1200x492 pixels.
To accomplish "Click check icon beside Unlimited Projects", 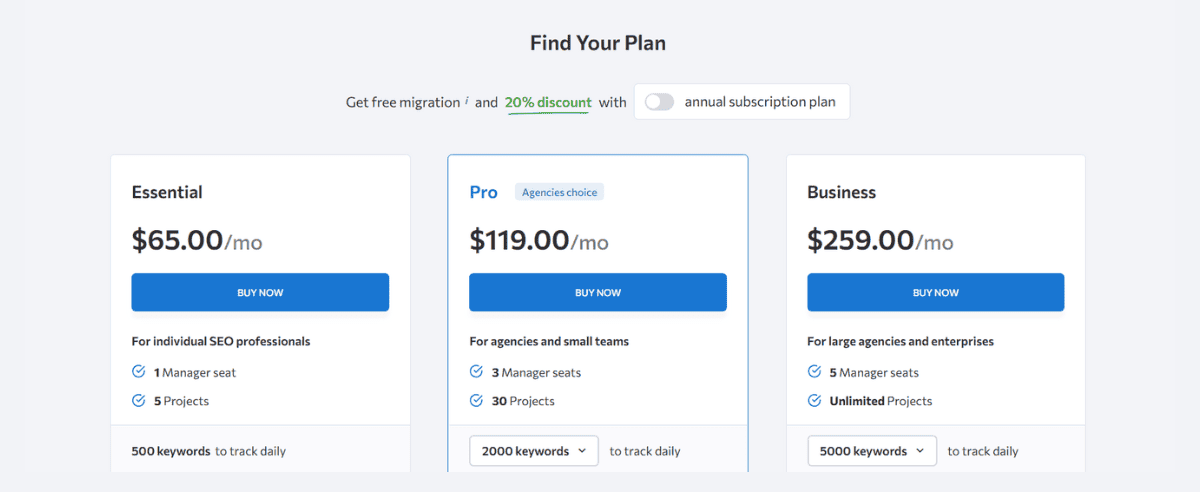I will [815, 400].
